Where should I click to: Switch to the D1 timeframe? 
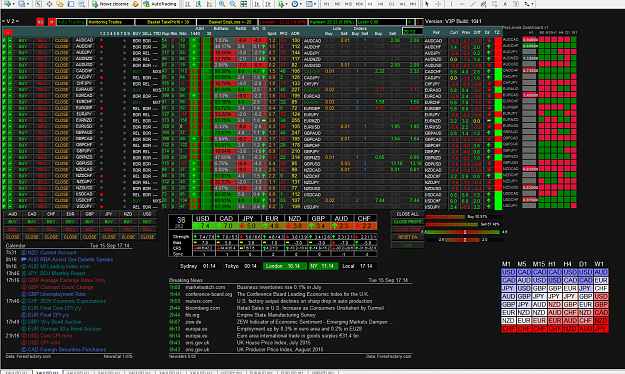391,4
